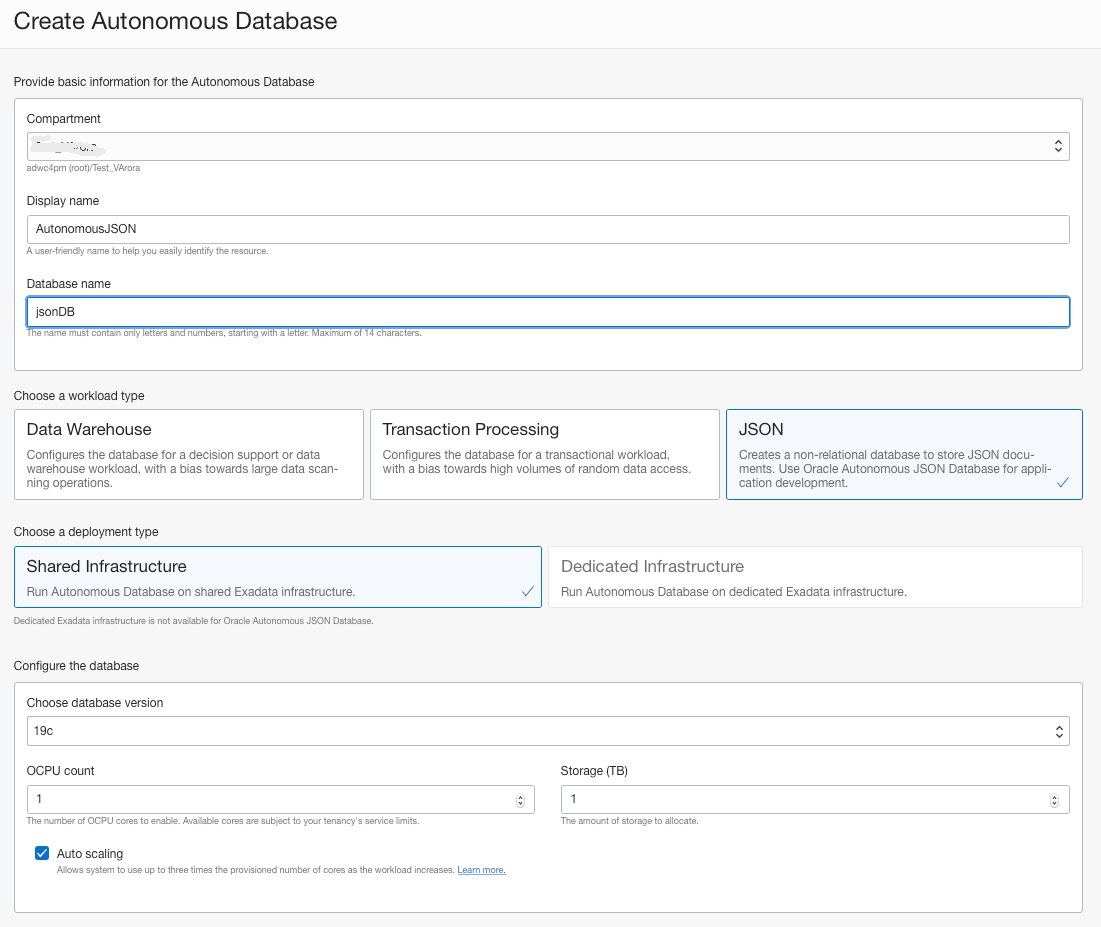Click the OCPU count stepper down arrow
1101x927 pixels.
coord(520,802)
